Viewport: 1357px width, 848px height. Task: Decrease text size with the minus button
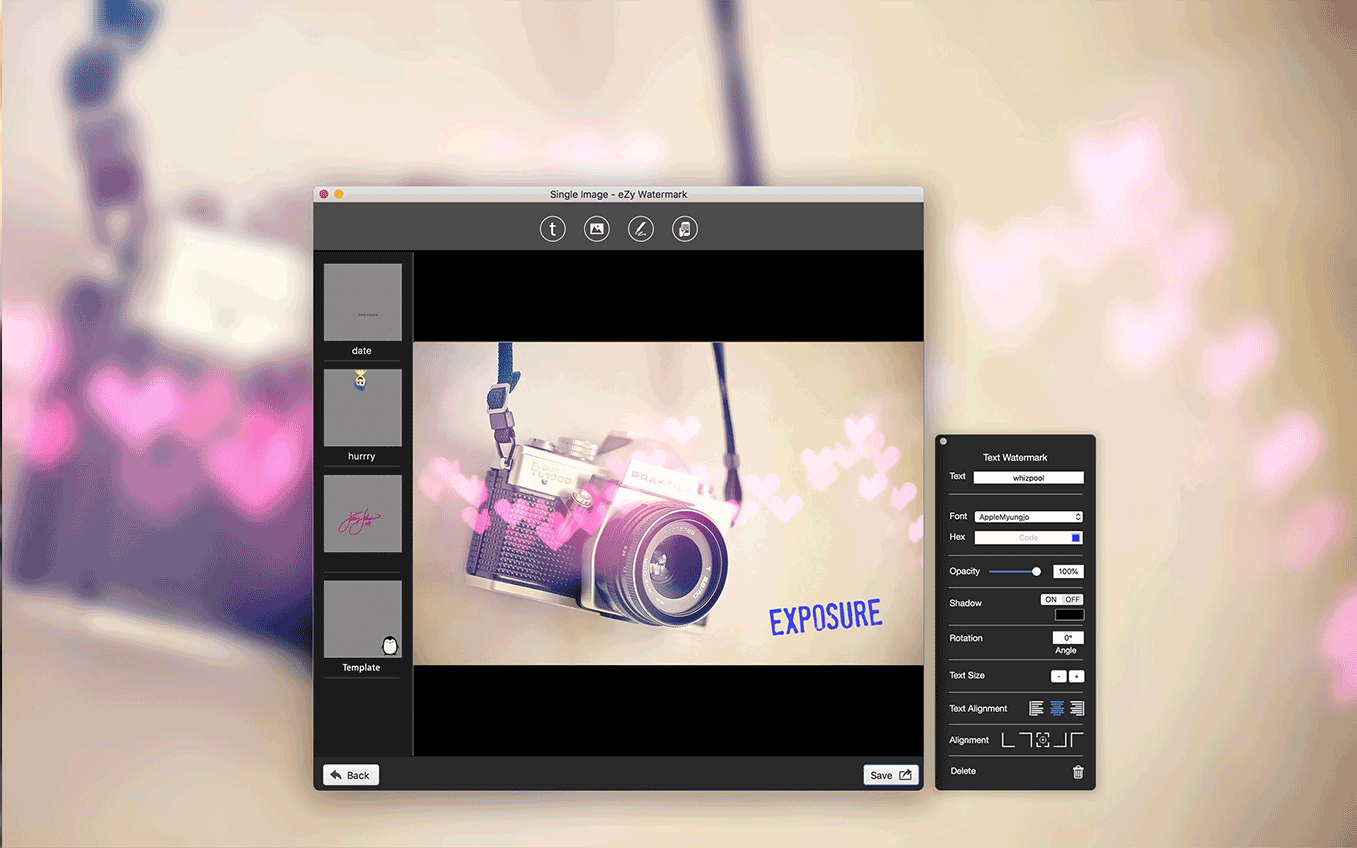(x=1059, y=677)
